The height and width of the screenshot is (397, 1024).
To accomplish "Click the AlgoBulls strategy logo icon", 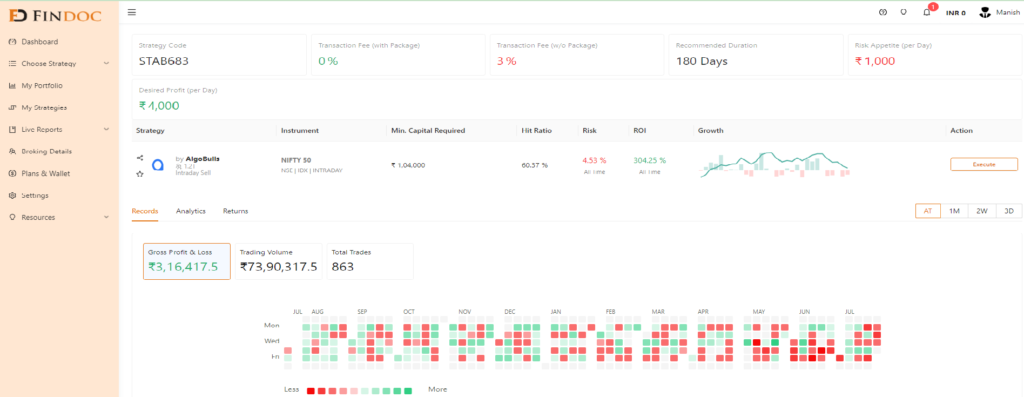I will 158,165.
